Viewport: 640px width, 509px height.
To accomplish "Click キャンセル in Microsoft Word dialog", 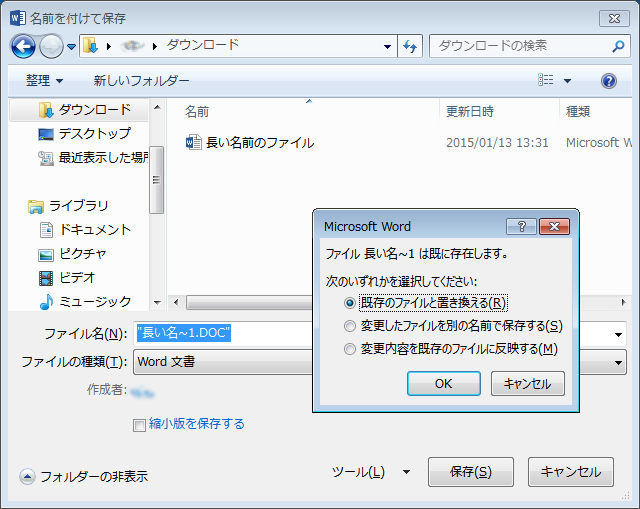I will [x=528, y=384].
